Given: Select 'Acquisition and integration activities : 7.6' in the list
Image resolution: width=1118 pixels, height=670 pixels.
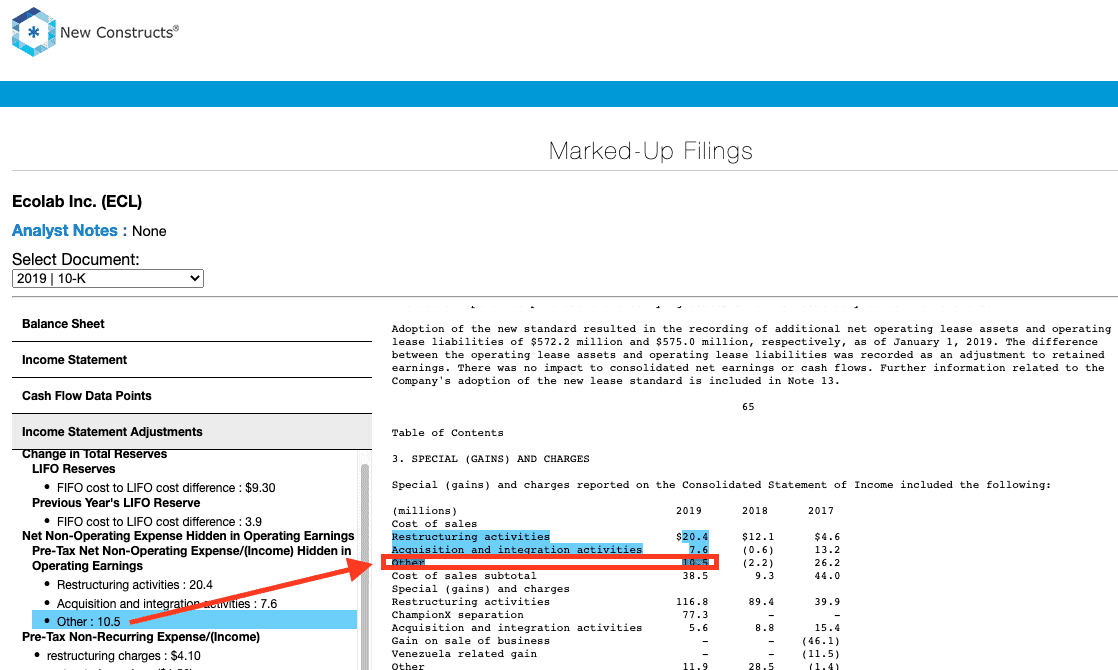Looking at the screenshot, I should tap(167, 604).
